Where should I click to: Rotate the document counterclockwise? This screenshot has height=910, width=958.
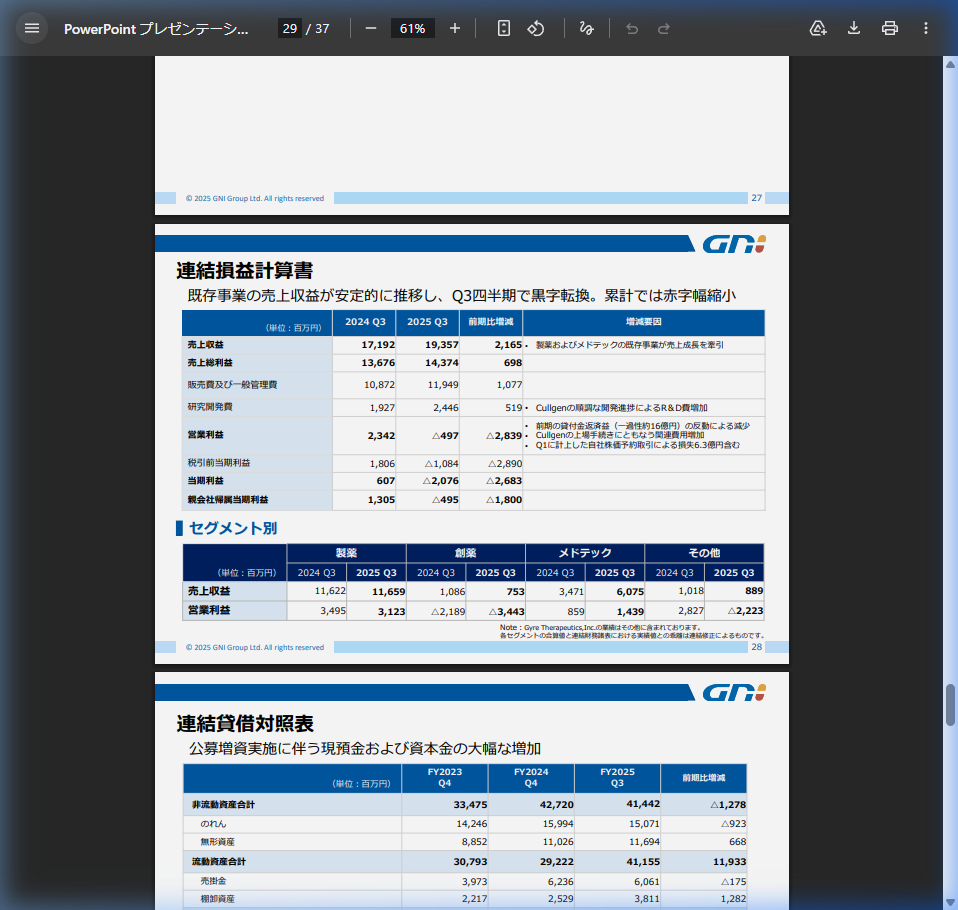pyautogui.click(x=536, y=28)
